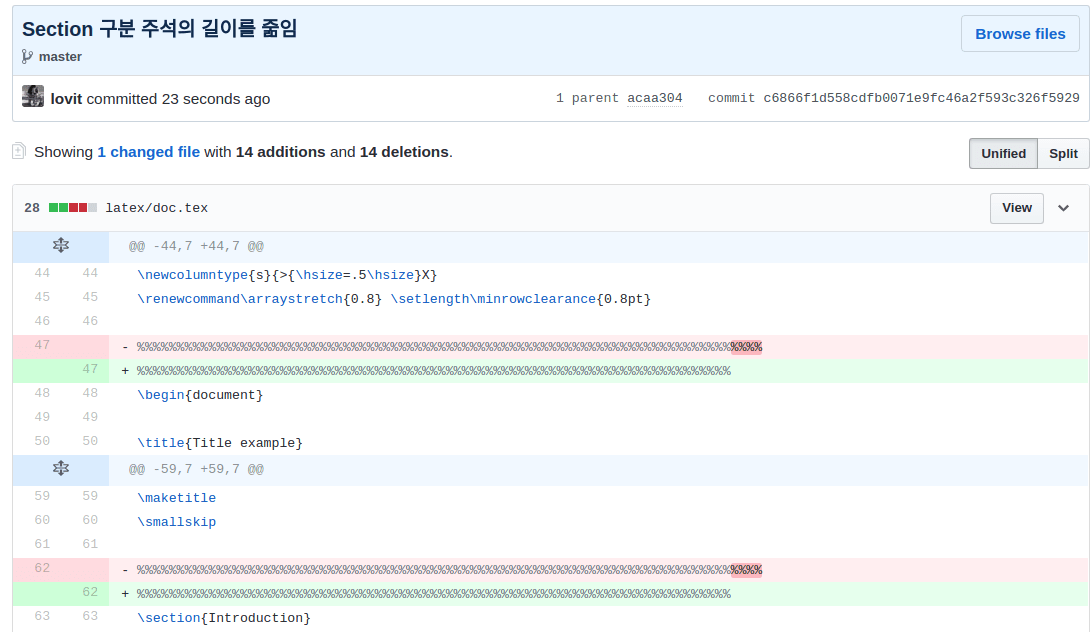Select Unified diff view
Viewport: 1090px width, 632px height.
[1002, 153]
